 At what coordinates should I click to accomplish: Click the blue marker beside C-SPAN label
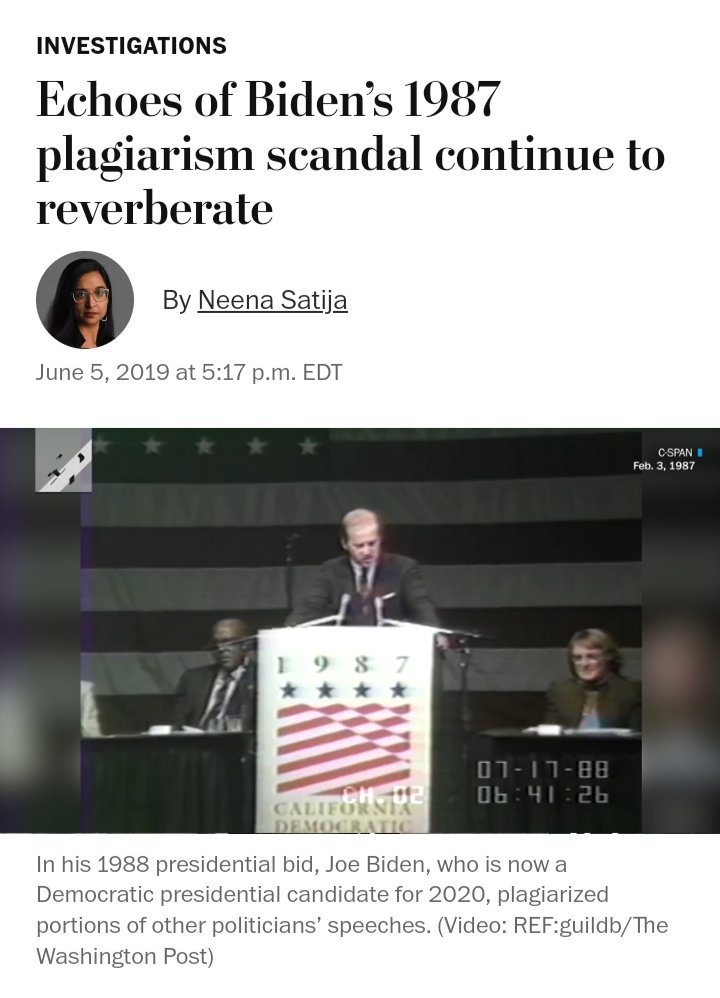[700, 453]
